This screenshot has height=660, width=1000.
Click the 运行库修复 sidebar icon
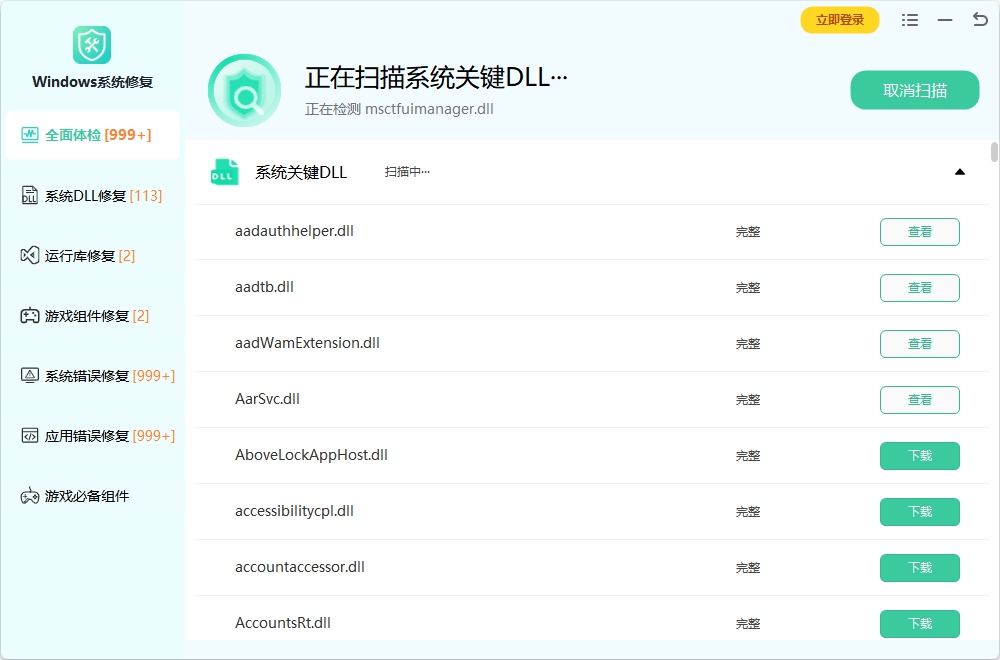pos(30,256)
